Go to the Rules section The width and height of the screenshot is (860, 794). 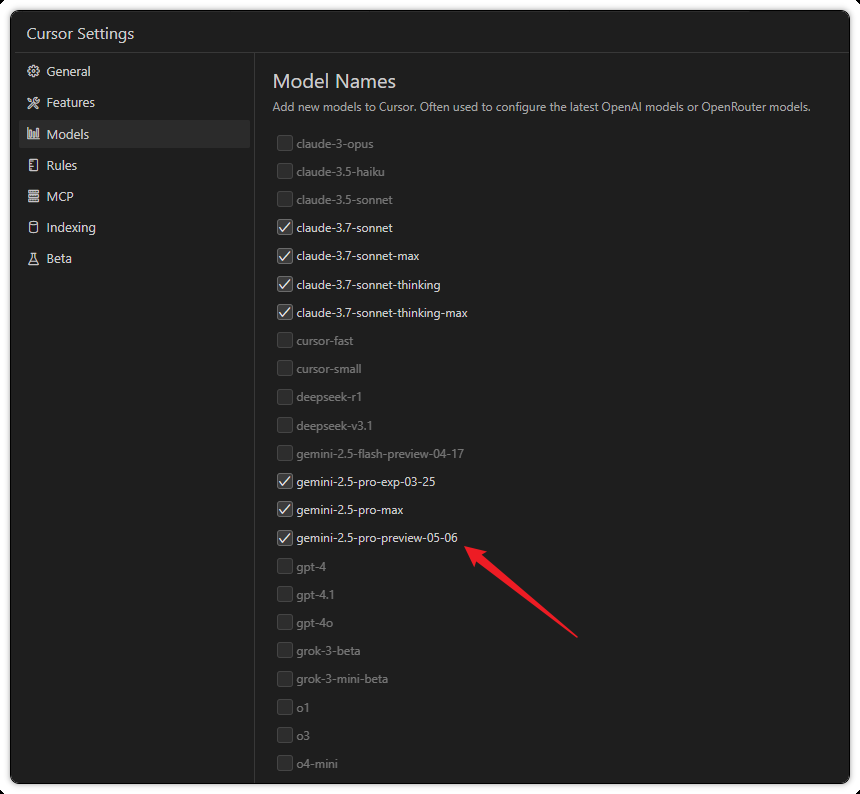click(x=134, y=165)
